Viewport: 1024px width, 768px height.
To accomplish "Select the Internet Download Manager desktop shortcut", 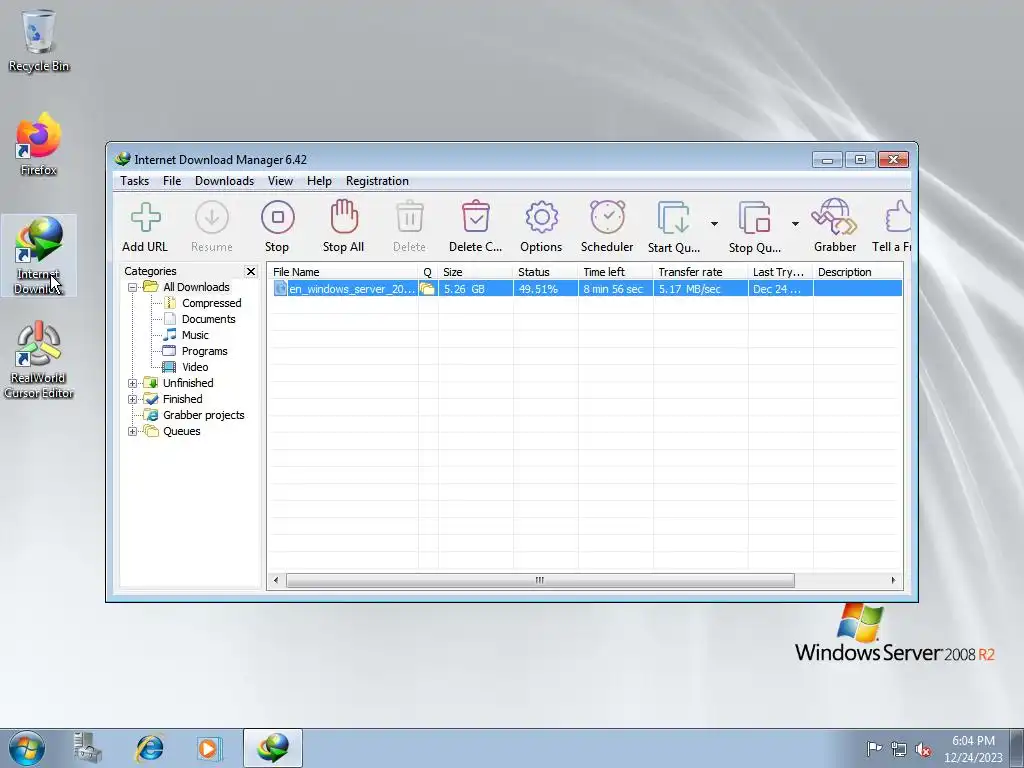I will point(39,255).
